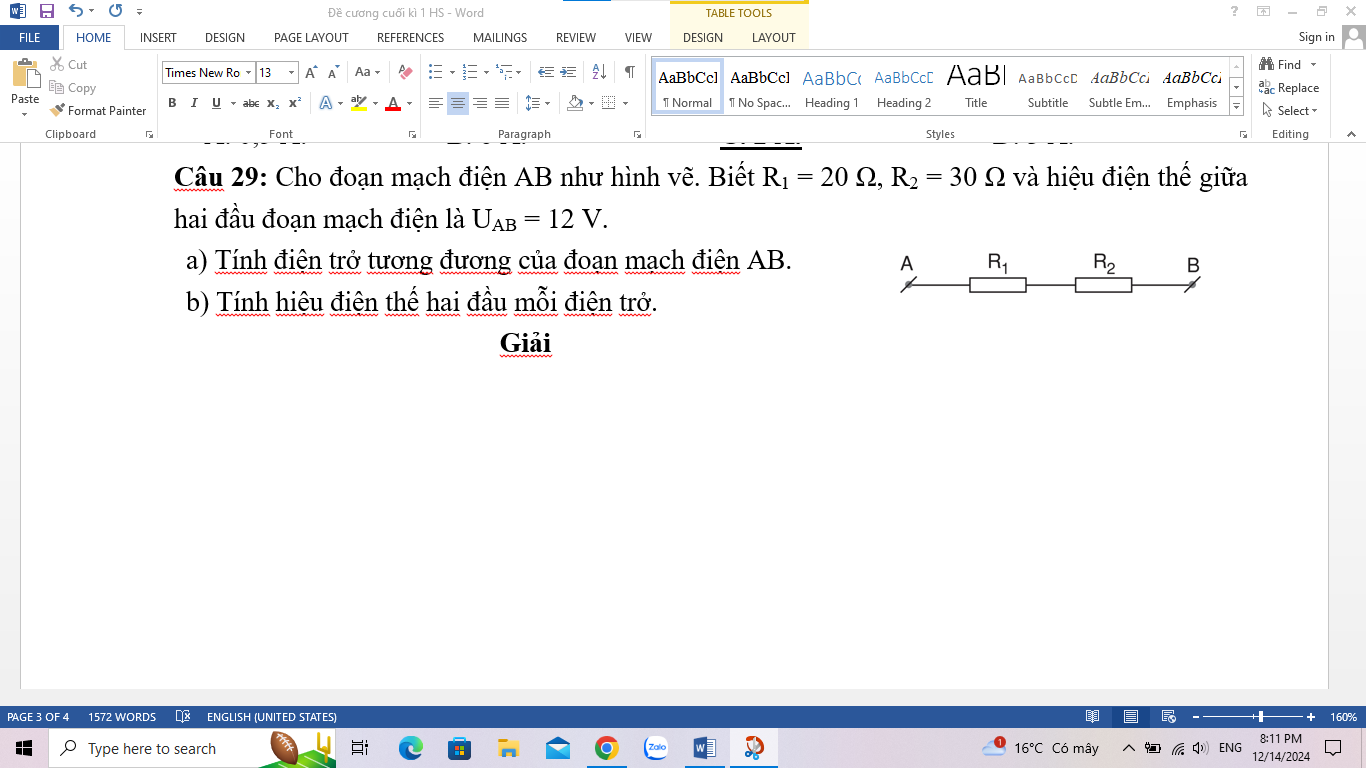
Task: Apply subscript formatting
Action: click(x=273, y=103)
